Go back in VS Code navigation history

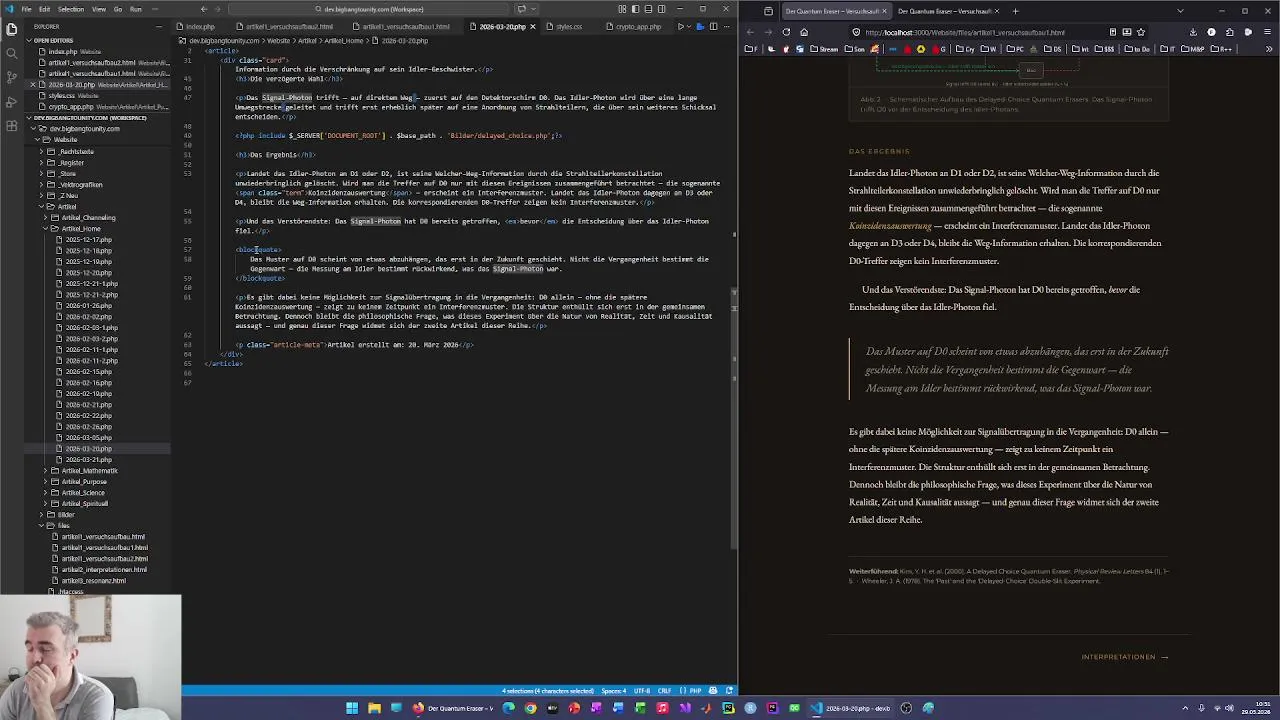click(204, 9)
